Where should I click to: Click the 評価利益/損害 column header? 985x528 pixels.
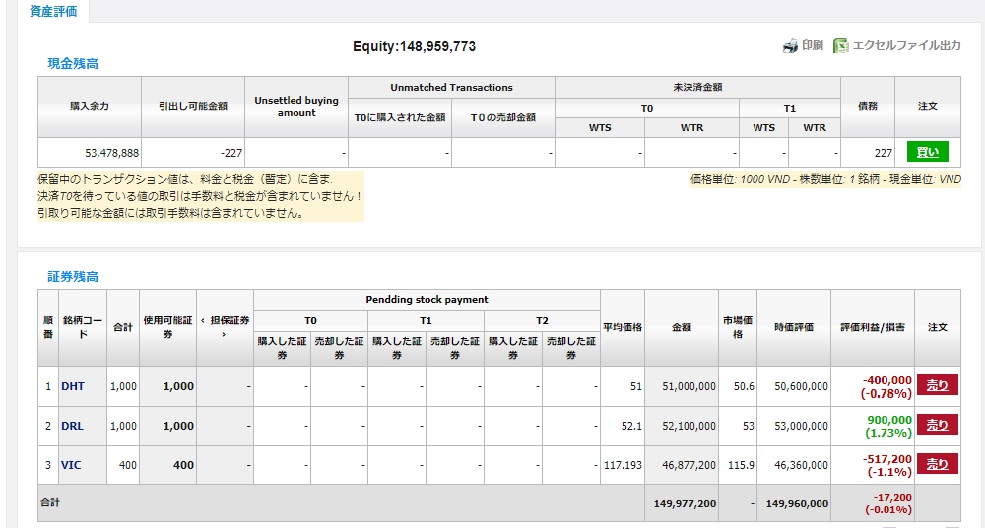click(872, 327)
